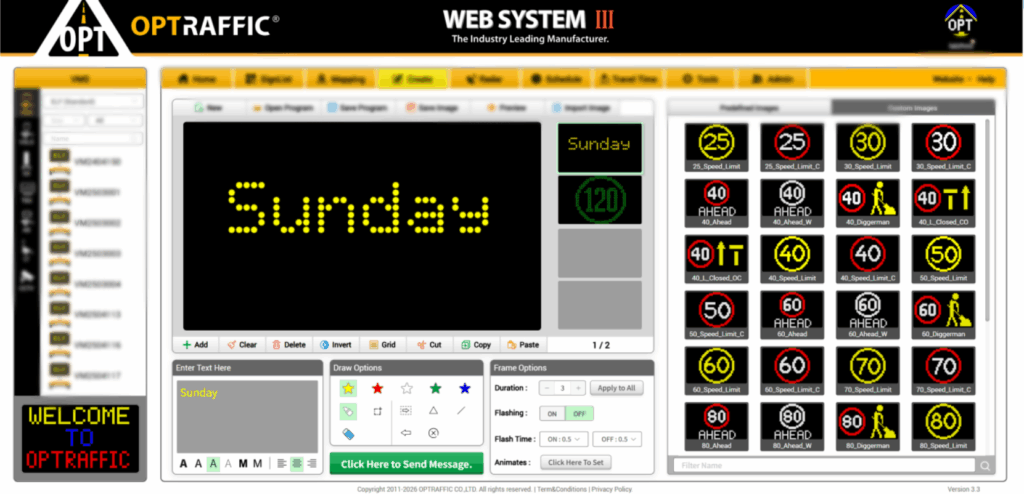Viewport: 1024px width, 494px height.
Task: Paste content into frame
Action: pos(524,344)
